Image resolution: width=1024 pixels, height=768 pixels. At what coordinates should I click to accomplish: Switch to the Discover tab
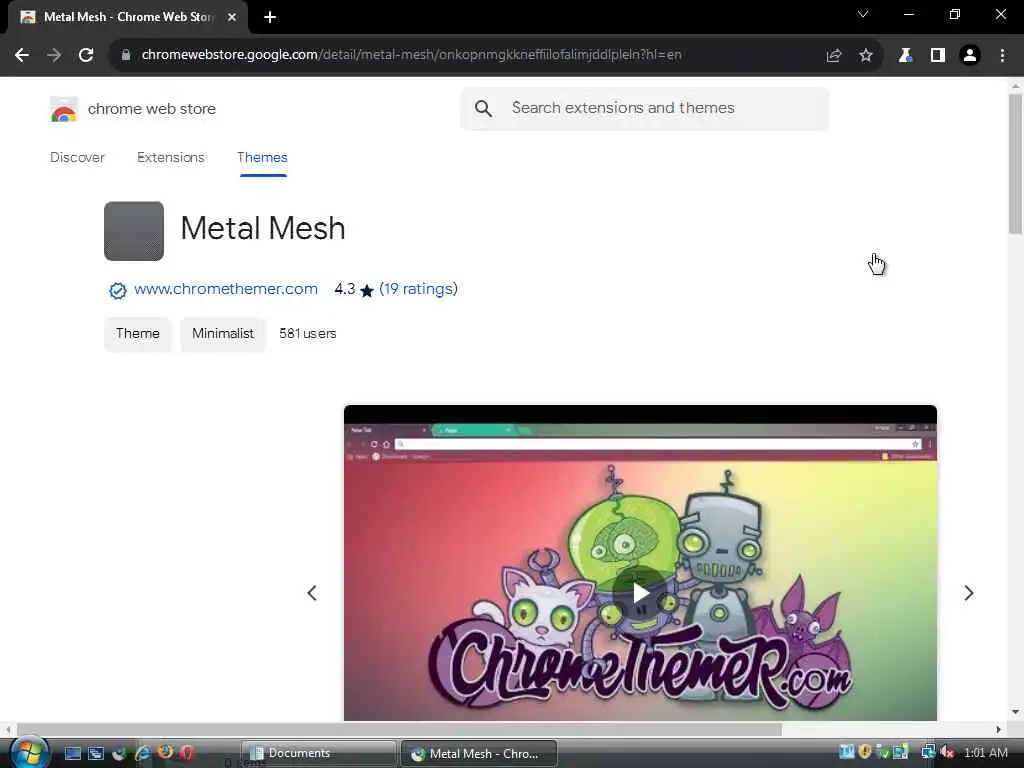pos(77,157)
